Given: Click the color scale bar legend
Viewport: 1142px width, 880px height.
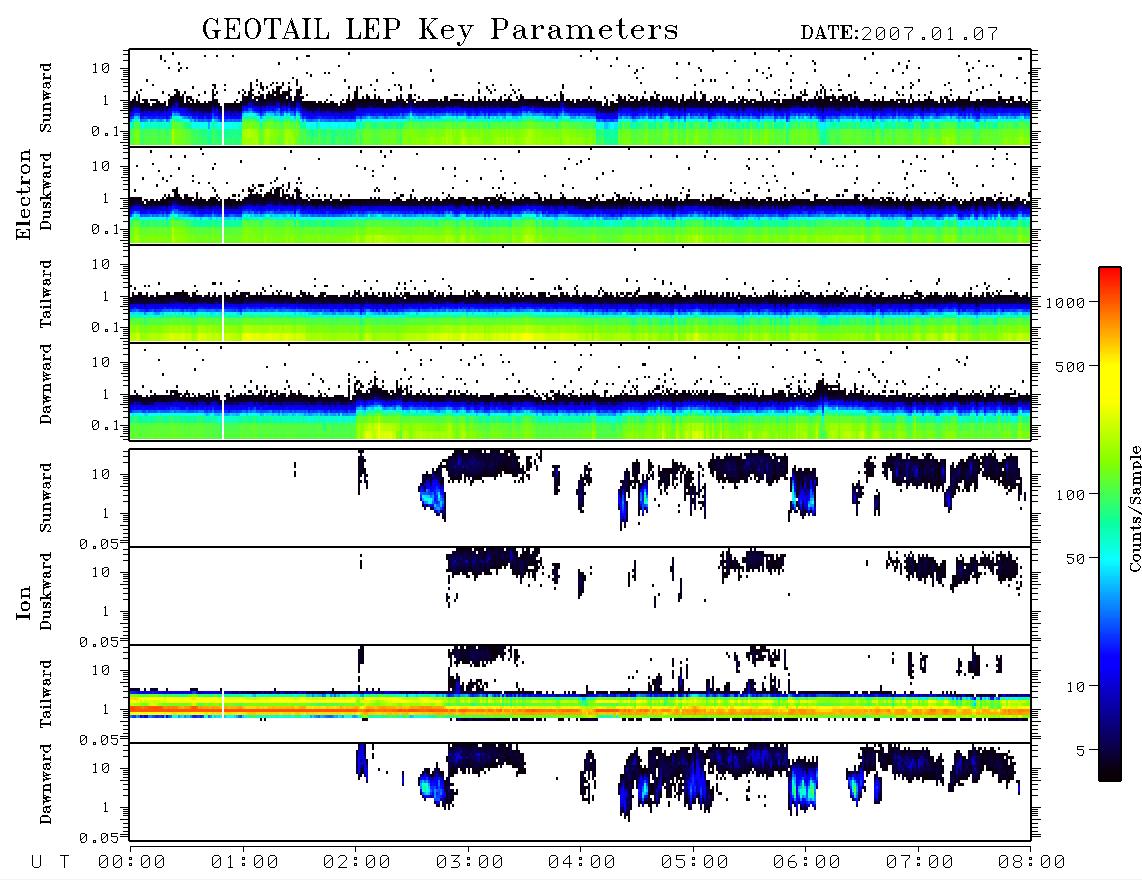Looking at the screenshot, I should 1110,524.
